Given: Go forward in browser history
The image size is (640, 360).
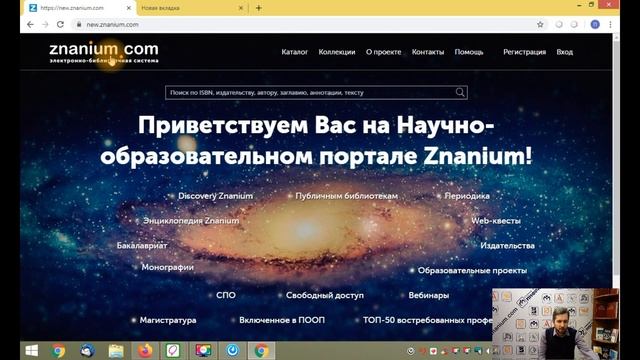Looking at the screenshot, I should point(45,24).
